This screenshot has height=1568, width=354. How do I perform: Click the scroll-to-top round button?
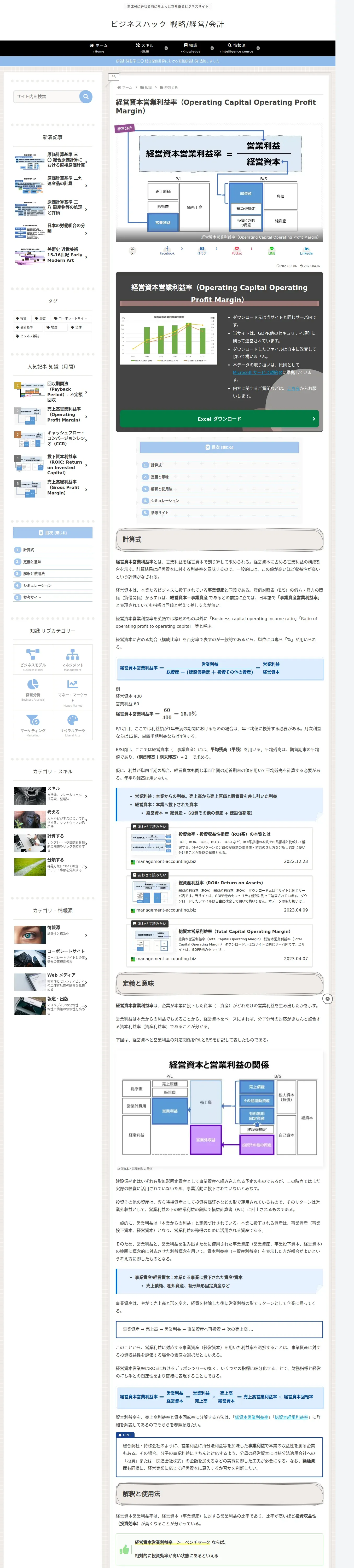327,999
